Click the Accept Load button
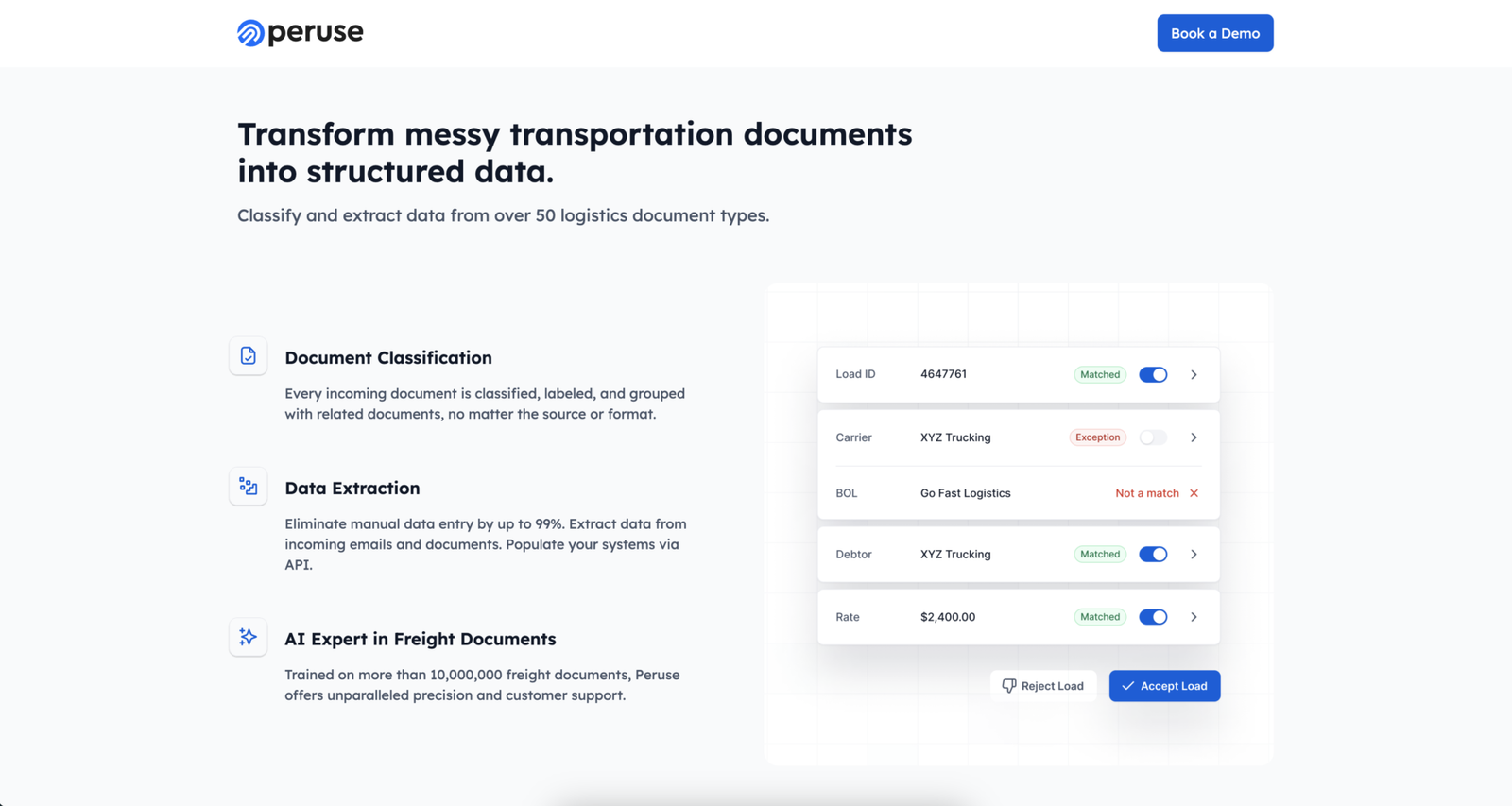 pyautogui.click(x=1164, y=686)
